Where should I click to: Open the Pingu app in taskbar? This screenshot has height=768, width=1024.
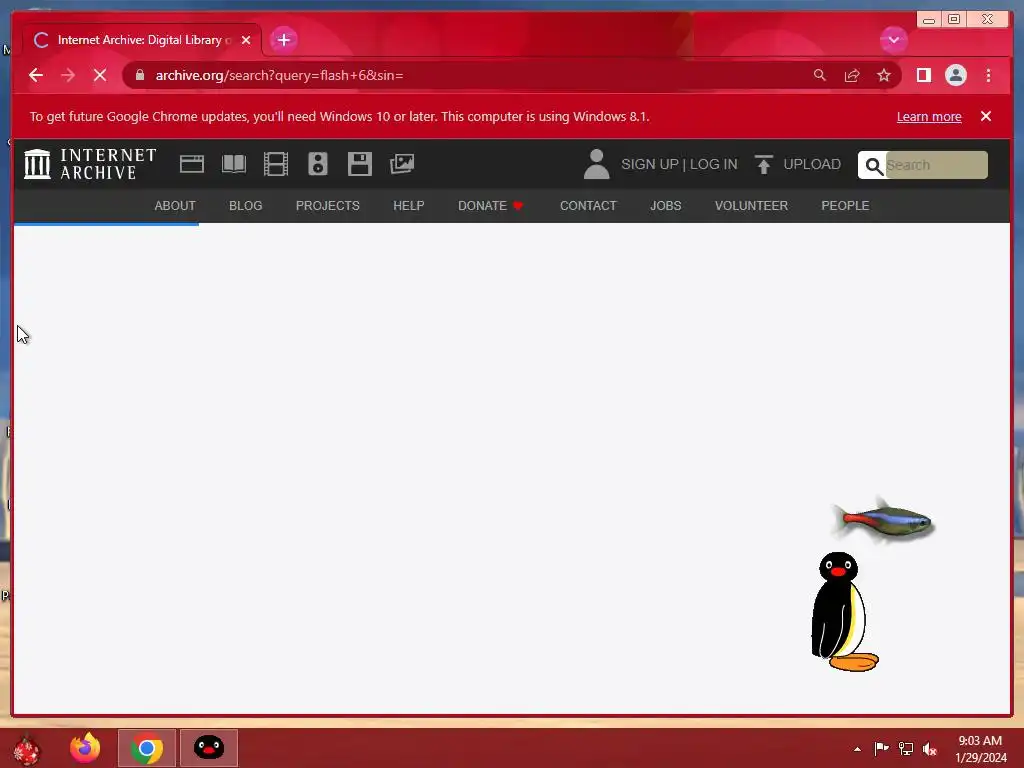tap(209, 748)
